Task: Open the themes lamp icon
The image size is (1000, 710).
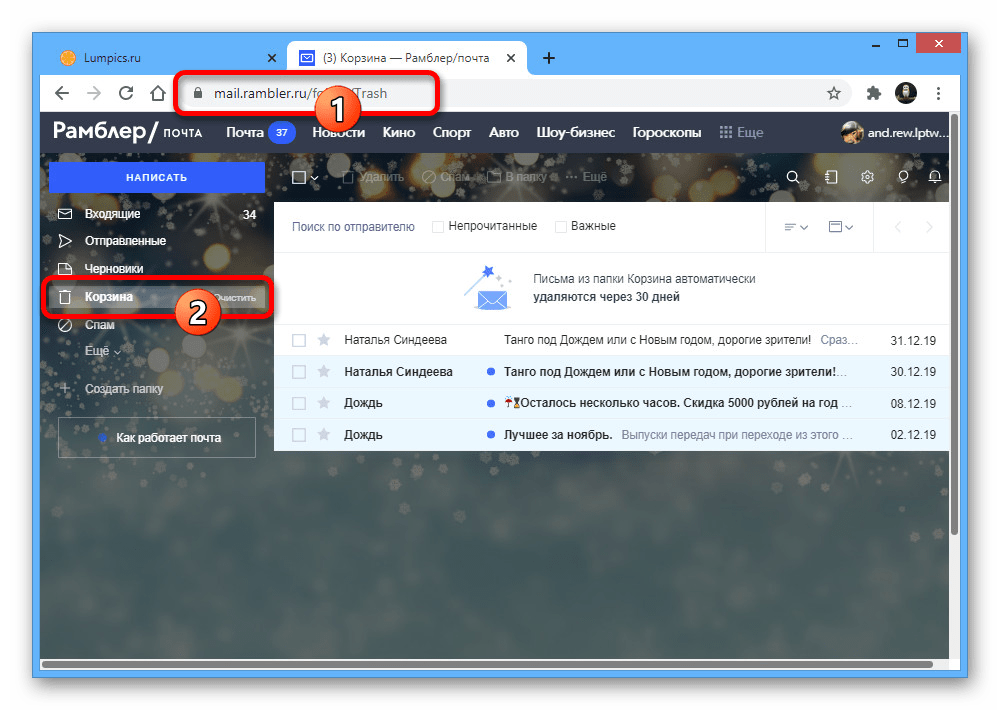Action: [x=903, y=177]
